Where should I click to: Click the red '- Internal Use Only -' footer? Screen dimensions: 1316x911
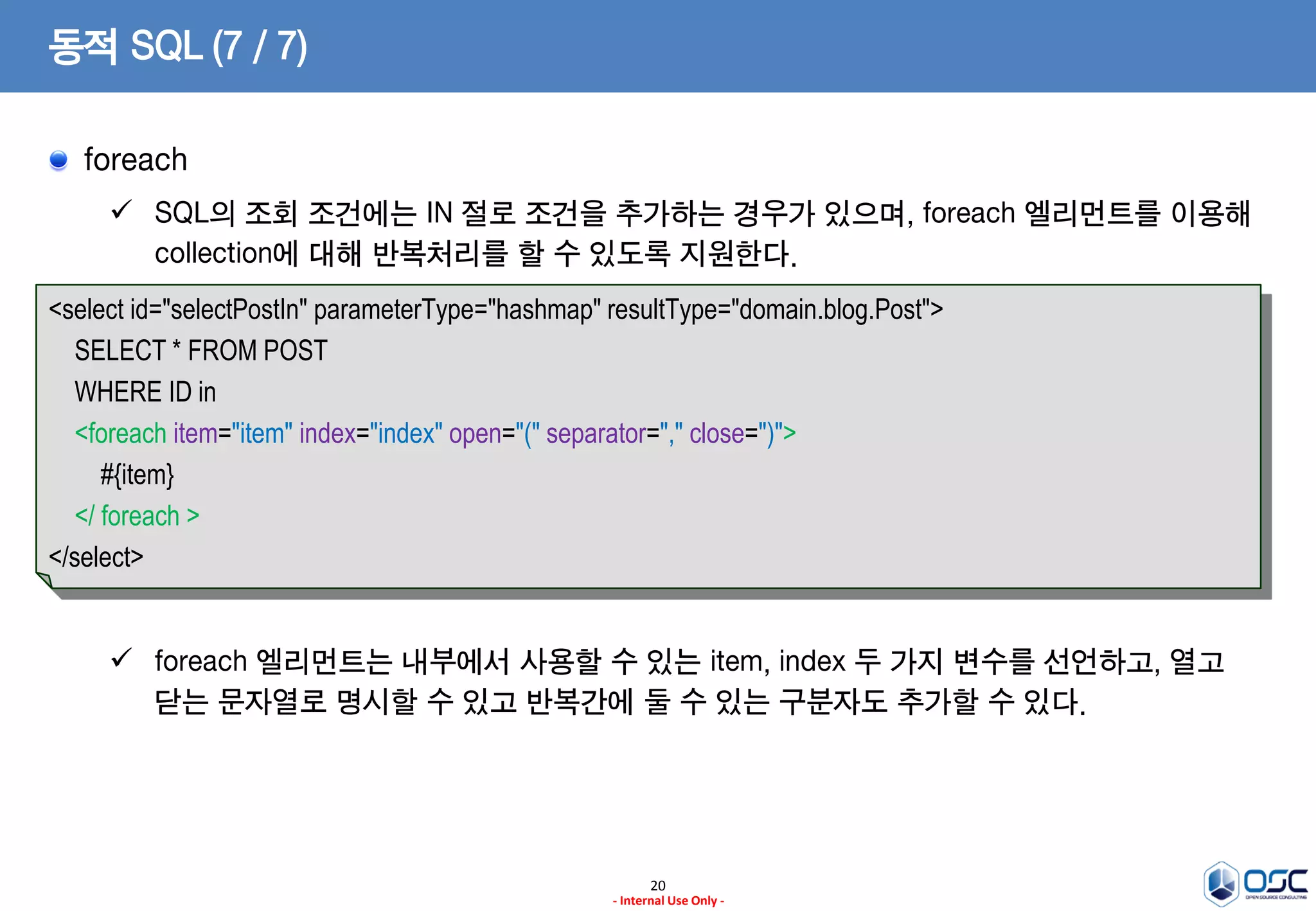[x=668, y=901]
